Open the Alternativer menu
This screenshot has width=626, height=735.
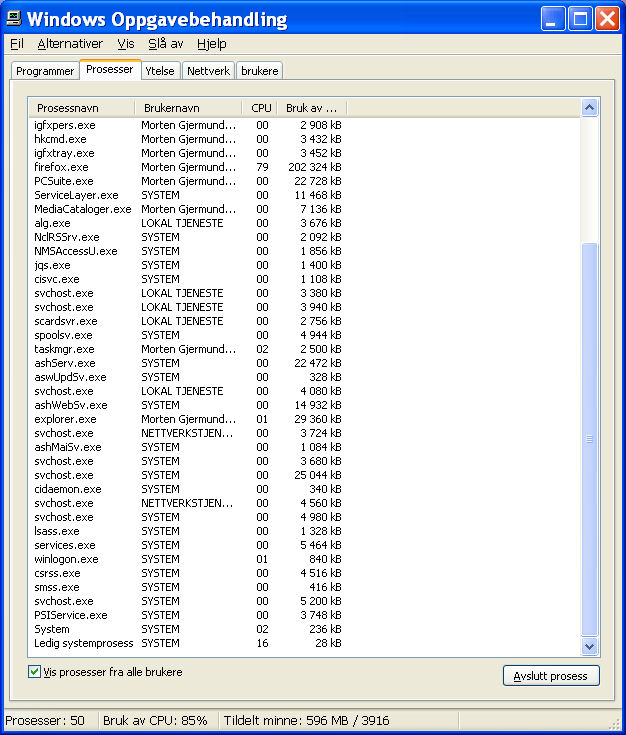tap(70, 44)
